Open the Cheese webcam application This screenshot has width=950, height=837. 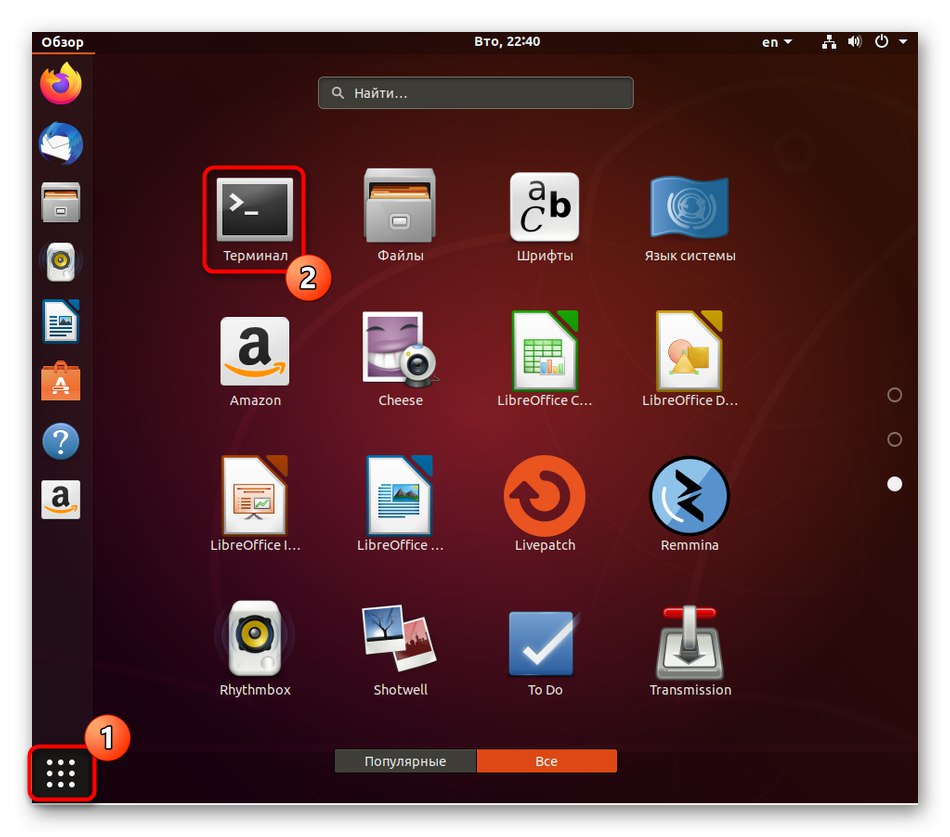(400, 360)
